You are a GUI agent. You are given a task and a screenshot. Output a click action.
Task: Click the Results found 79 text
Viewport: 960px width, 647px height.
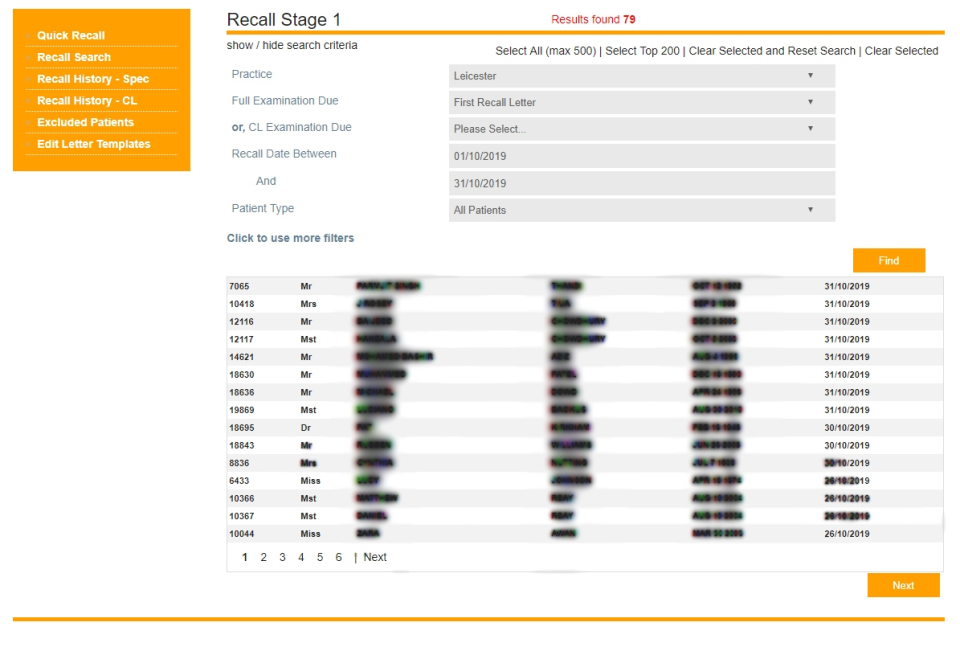point(593,20)
